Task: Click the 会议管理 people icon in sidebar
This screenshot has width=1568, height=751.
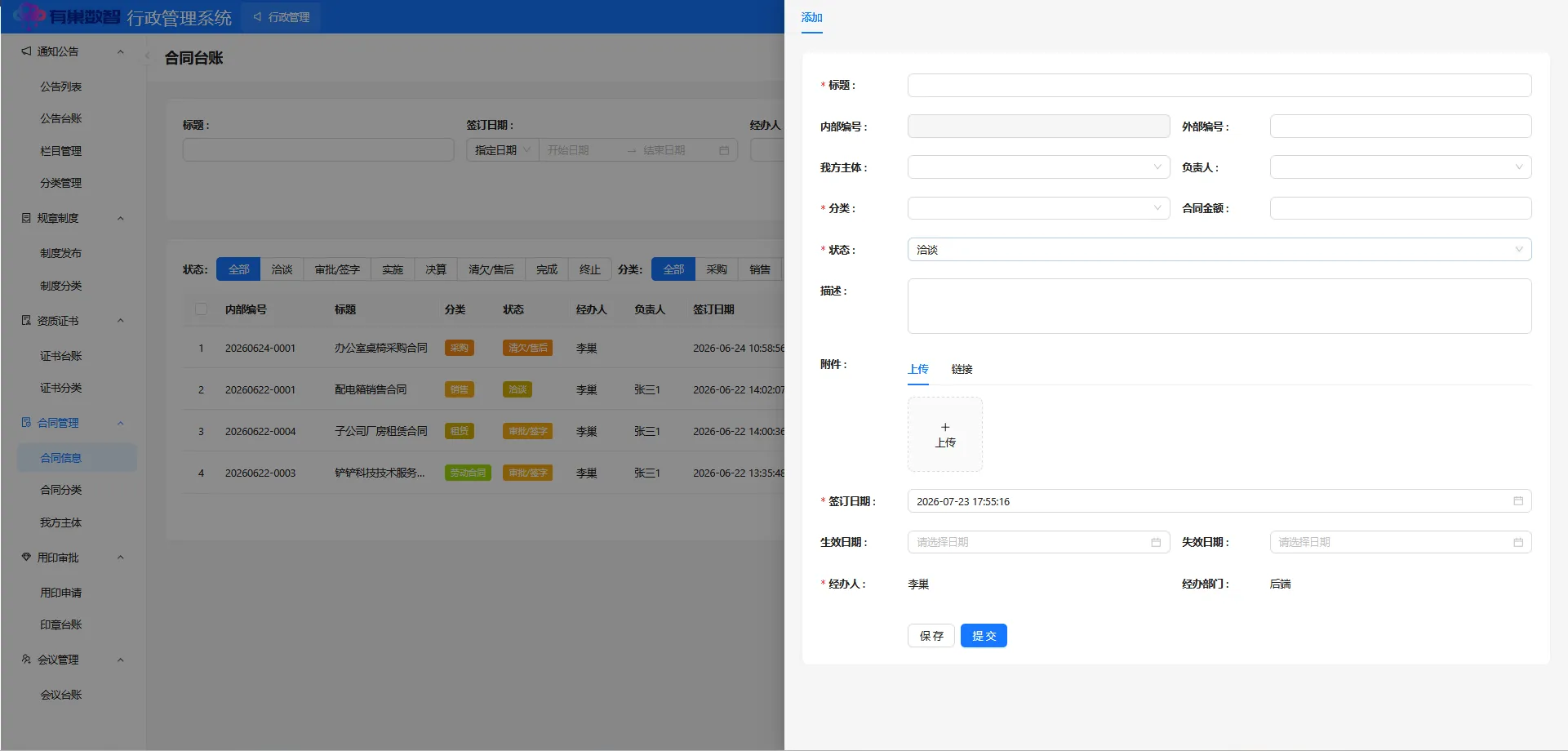Action: point(26,660)
